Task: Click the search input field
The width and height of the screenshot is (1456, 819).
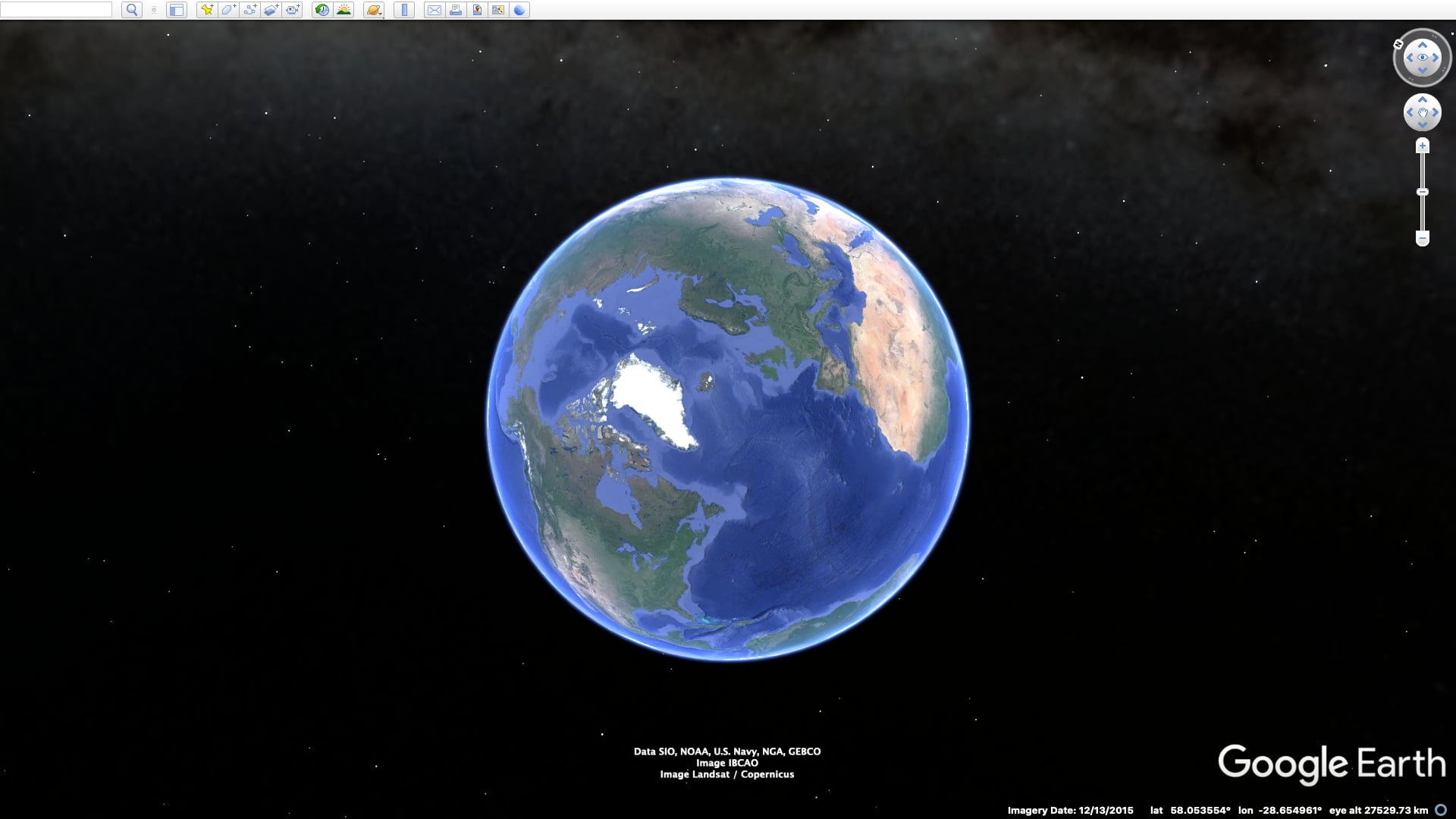Action: coord(57,10)
